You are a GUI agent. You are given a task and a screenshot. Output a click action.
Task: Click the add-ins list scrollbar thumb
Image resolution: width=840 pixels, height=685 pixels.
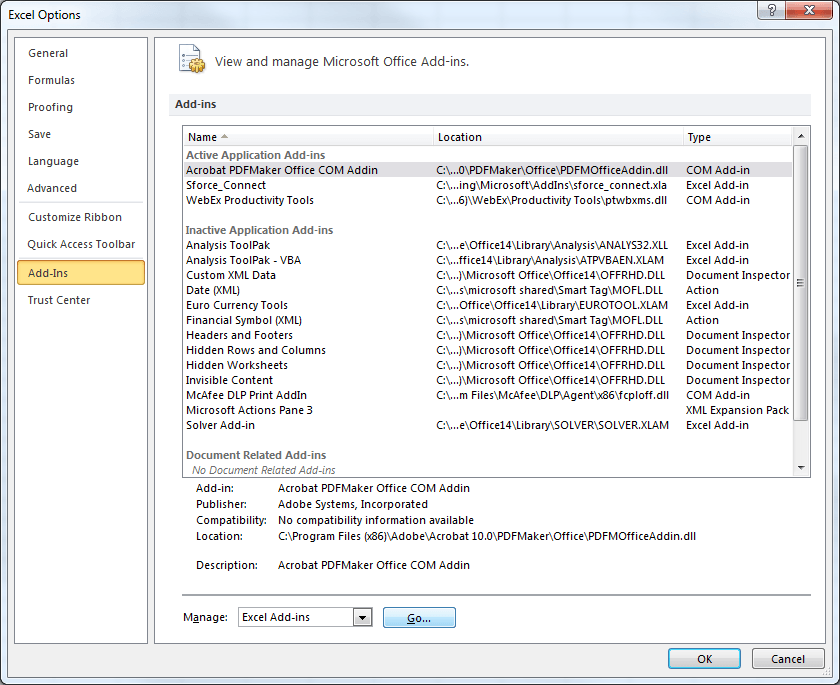pyautogui.click(x=801, y=283)
